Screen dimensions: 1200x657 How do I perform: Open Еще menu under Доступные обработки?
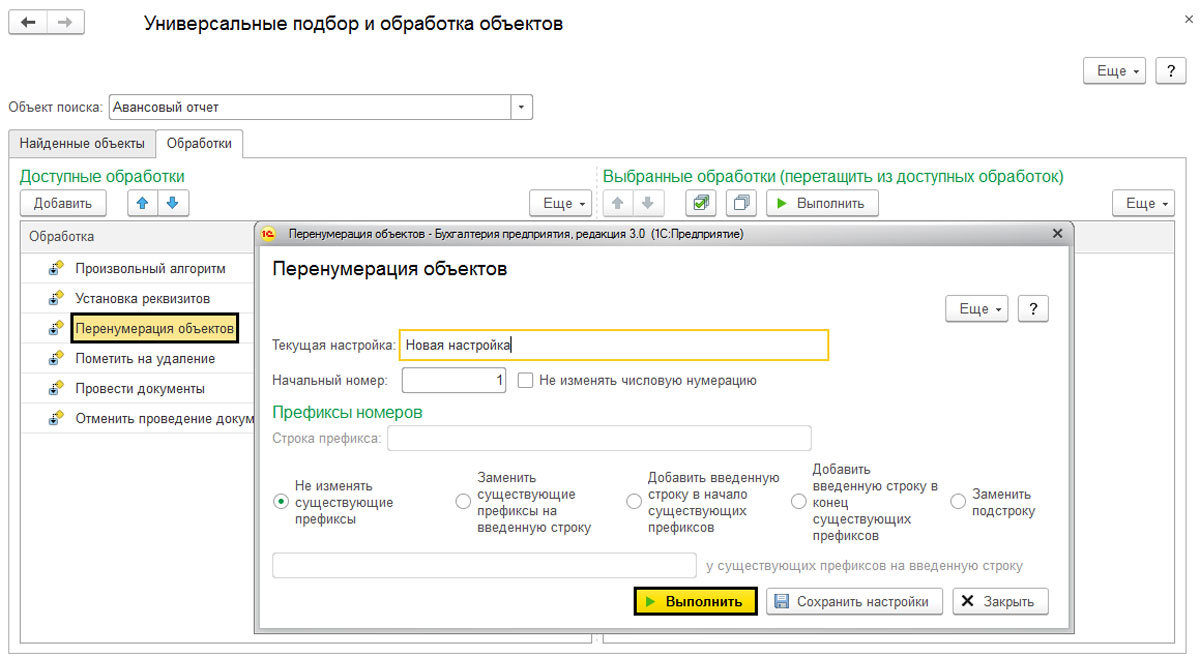pyautogui.click(x=561, y=203)
